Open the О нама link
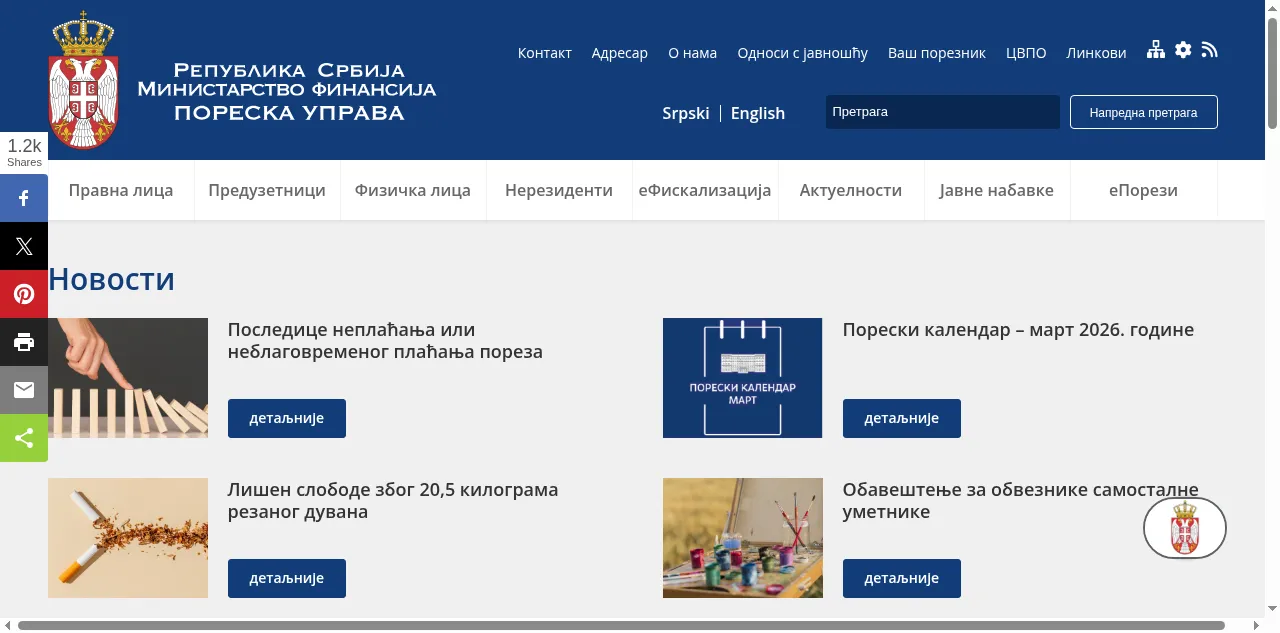This screenshot has height=633, width=1280. pos(693,53)
